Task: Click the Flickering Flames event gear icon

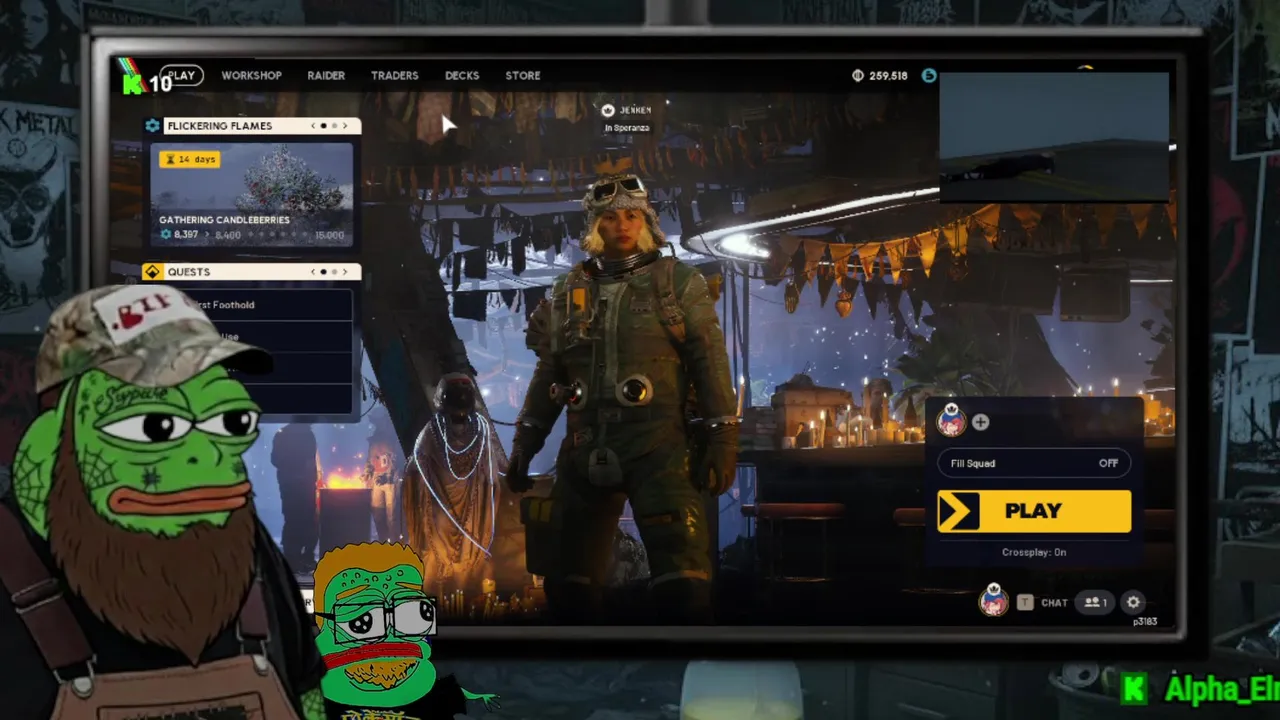Action: 152,126
